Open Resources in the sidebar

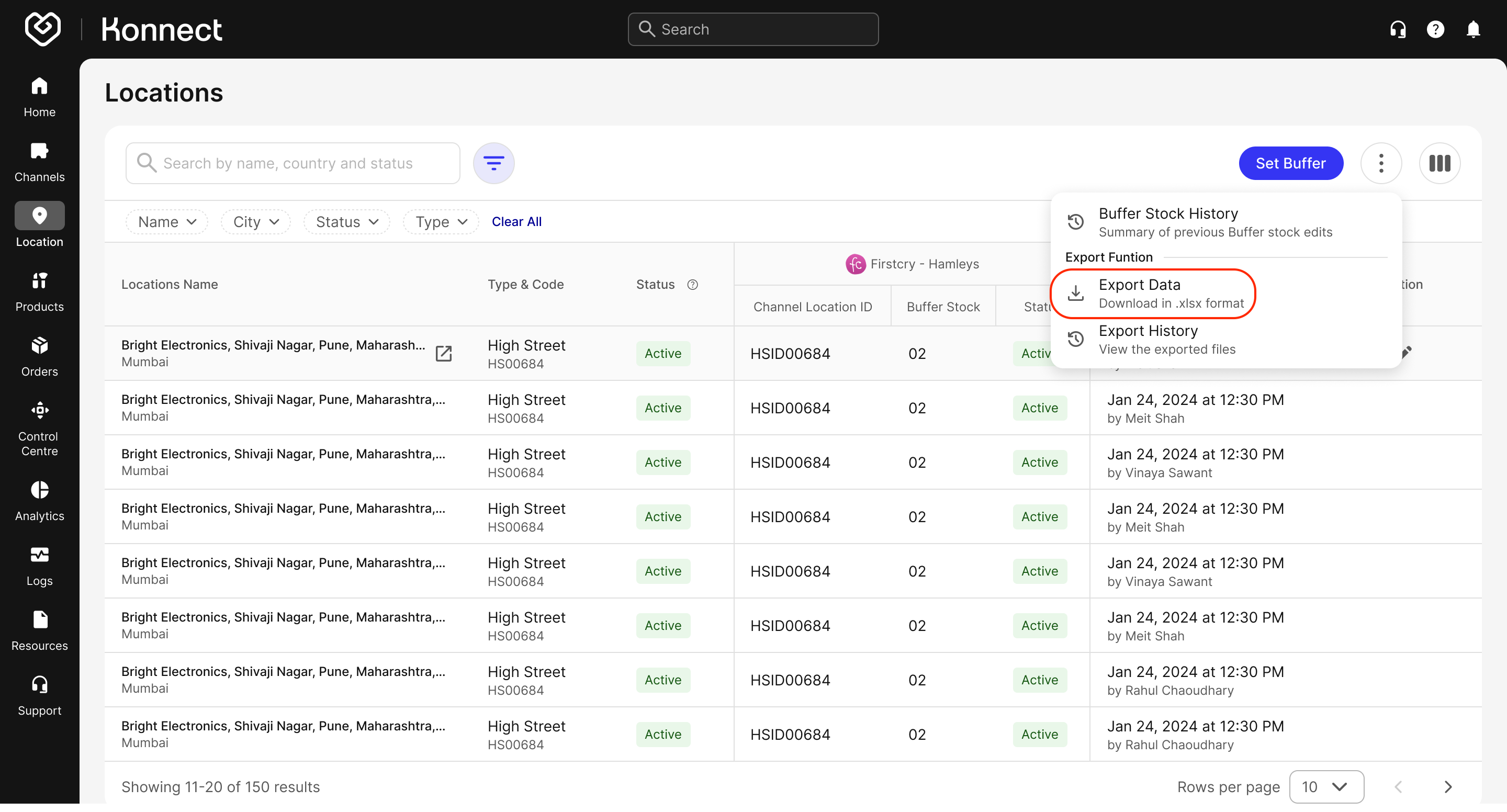39,631
